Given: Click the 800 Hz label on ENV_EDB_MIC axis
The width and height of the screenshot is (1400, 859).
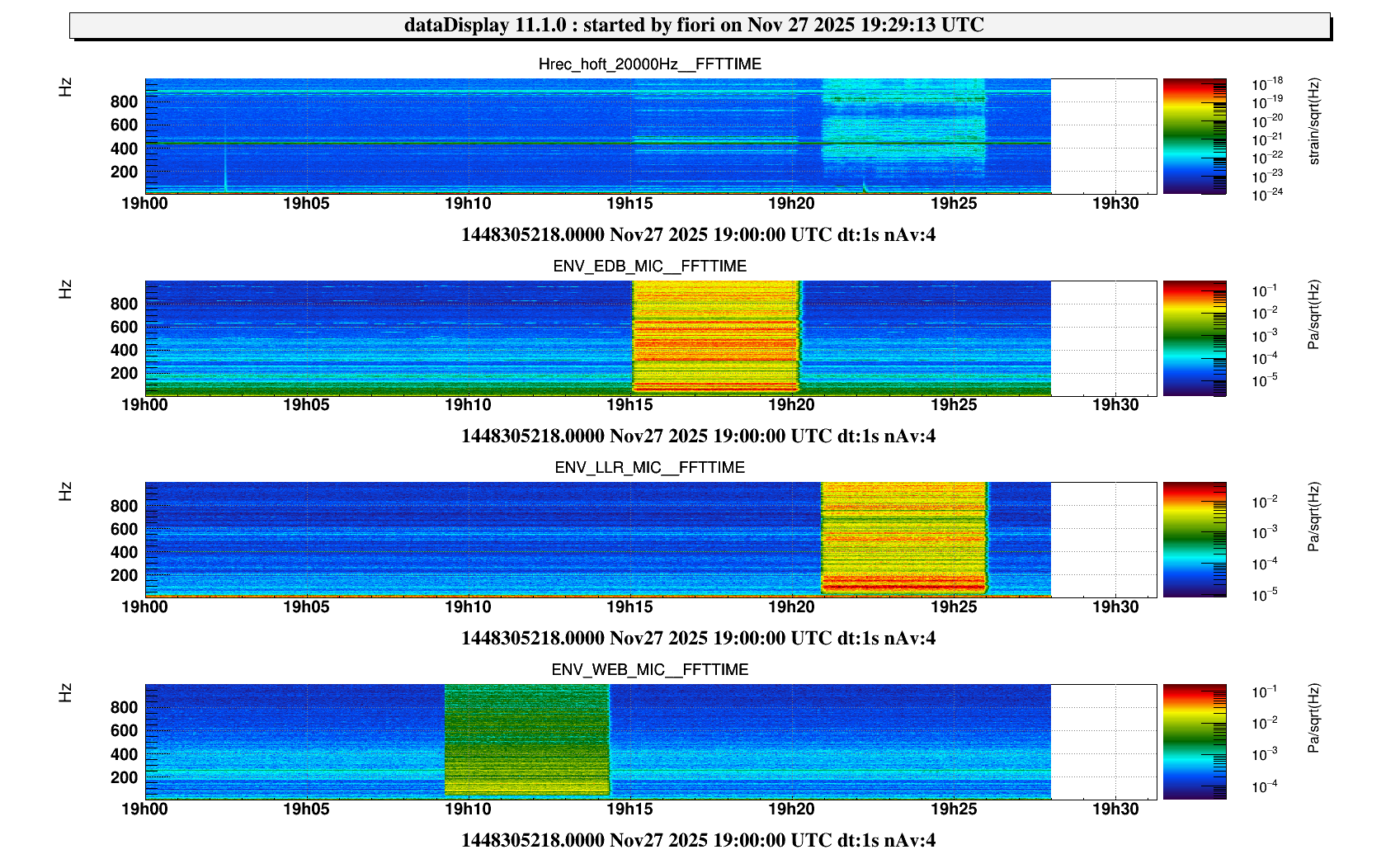Looking at the screenshot, I should point(124,304).
